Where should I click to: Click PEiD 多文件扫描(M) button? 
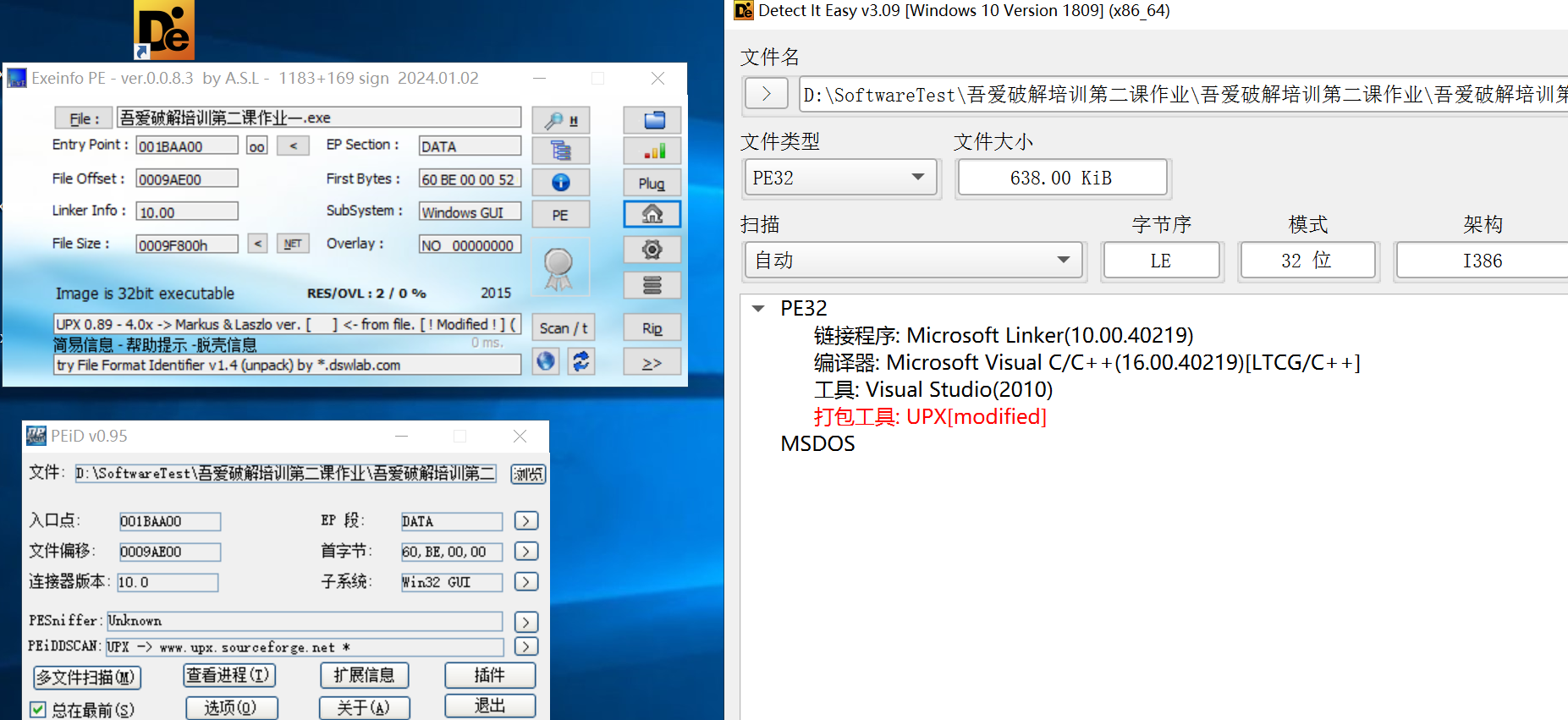pos(87,678)
